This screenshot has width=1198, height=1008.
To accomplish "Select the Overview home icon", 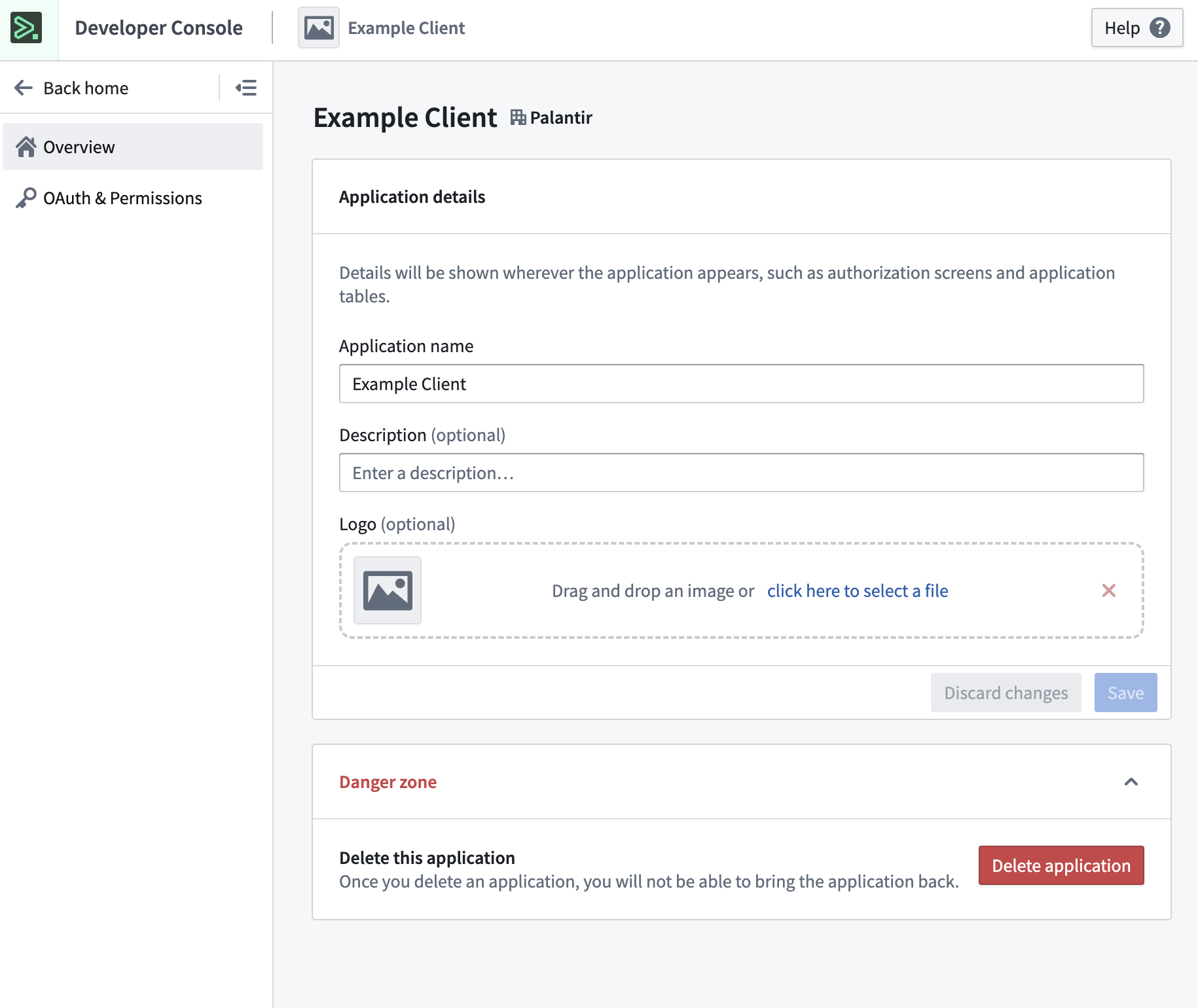I will tap(26, 147).
